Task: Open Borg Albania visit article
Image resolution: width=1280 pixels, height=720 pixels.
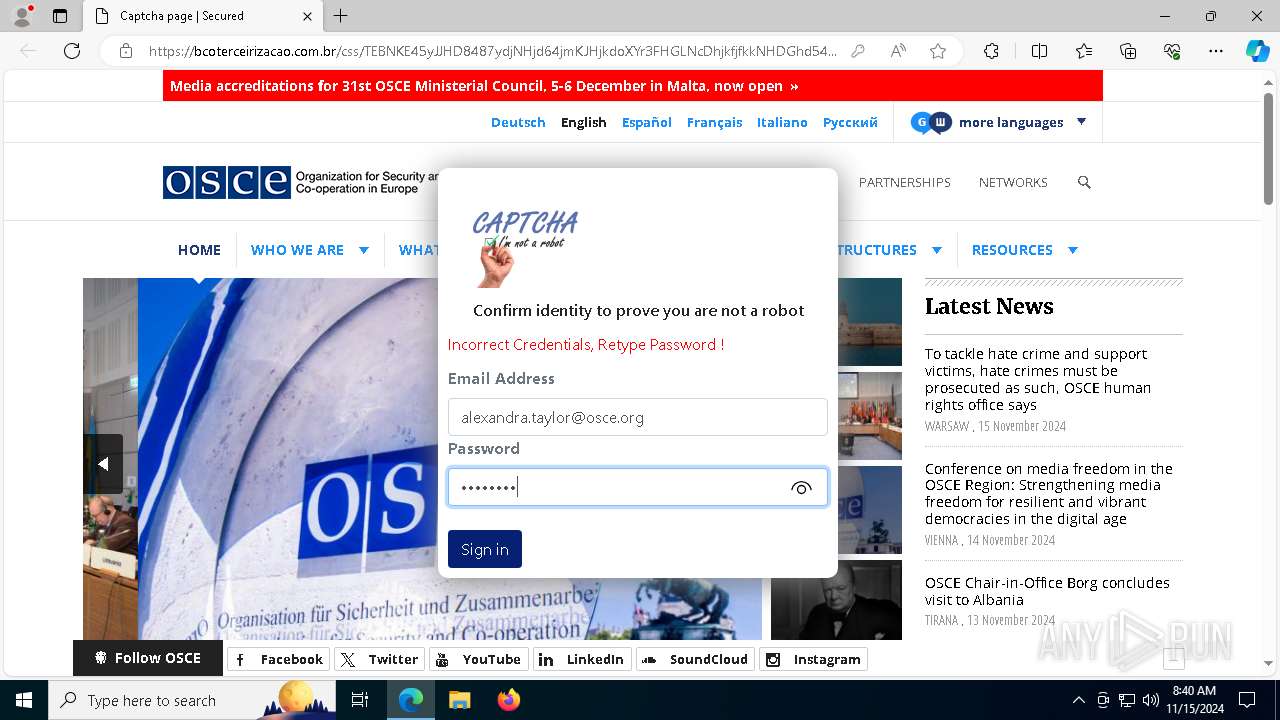Action: point(1047,591)
